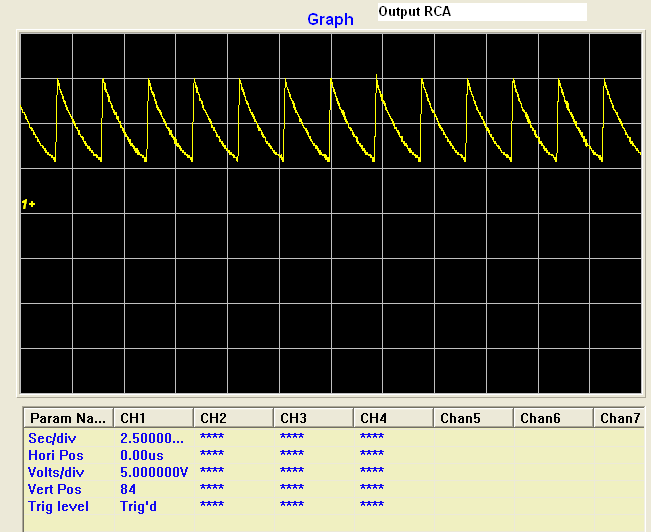Image resolution: width=651 pixels, height=532 pixels.
Task: Select the Chan6 column header
Action: click(x=553, y=418)
